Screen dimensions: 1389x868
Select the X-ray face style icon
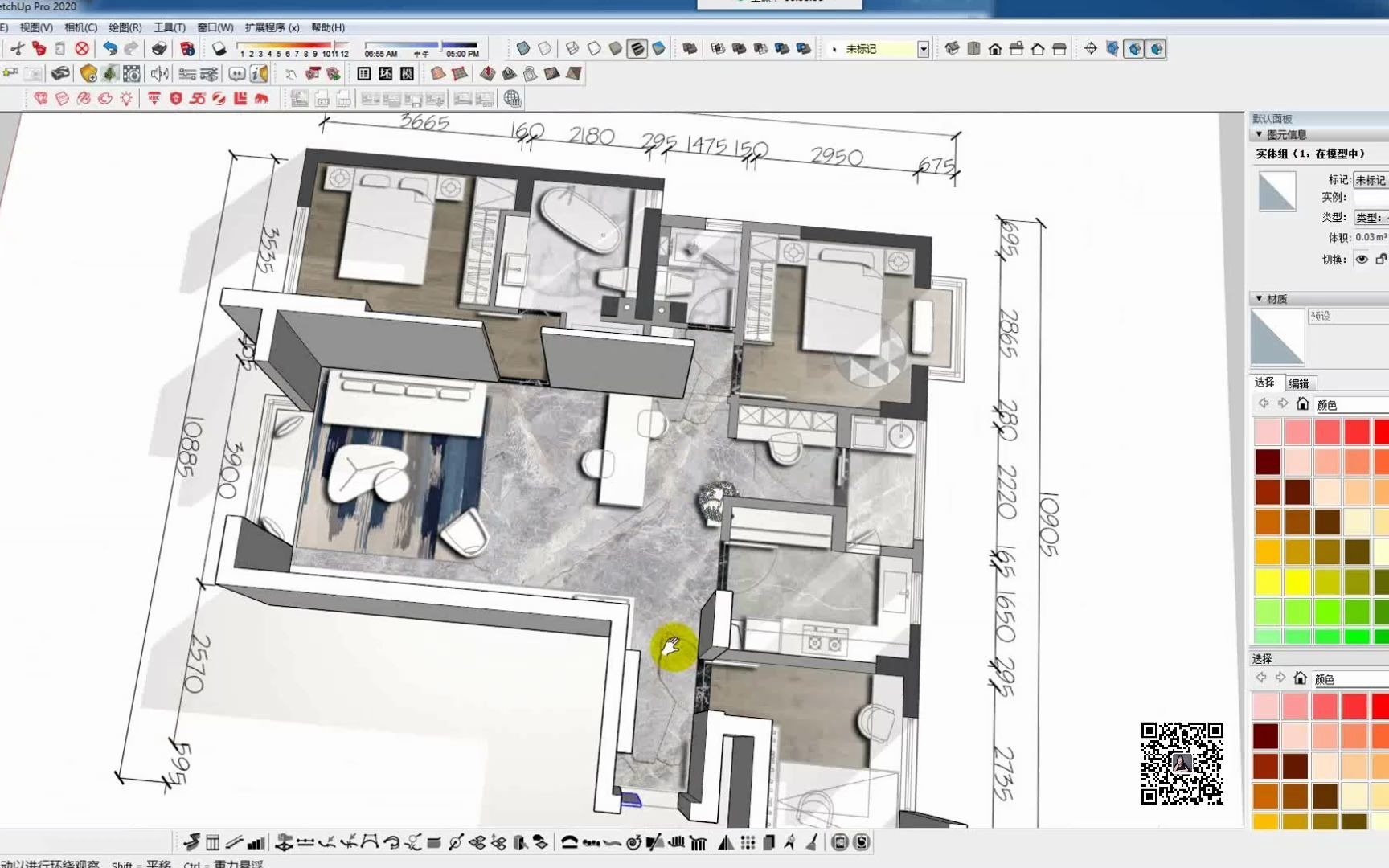tap(523, 49)
